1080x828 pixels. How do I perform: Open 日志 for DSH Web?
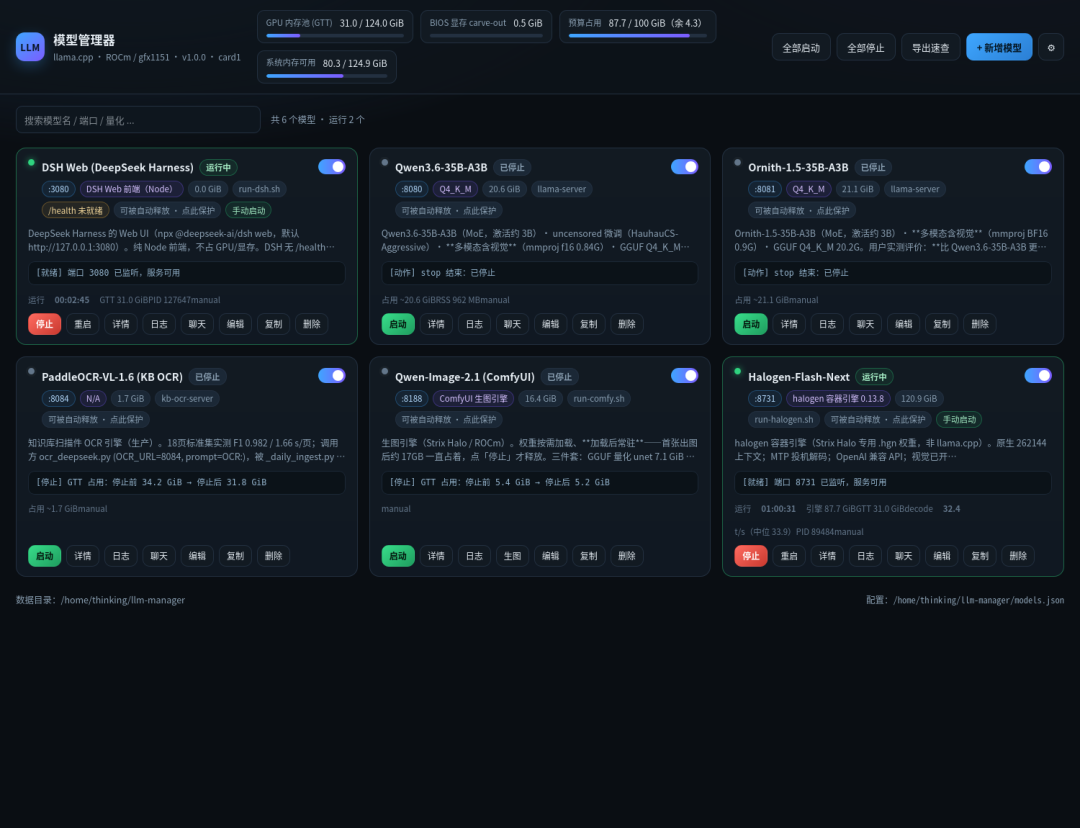click(159, 324)
